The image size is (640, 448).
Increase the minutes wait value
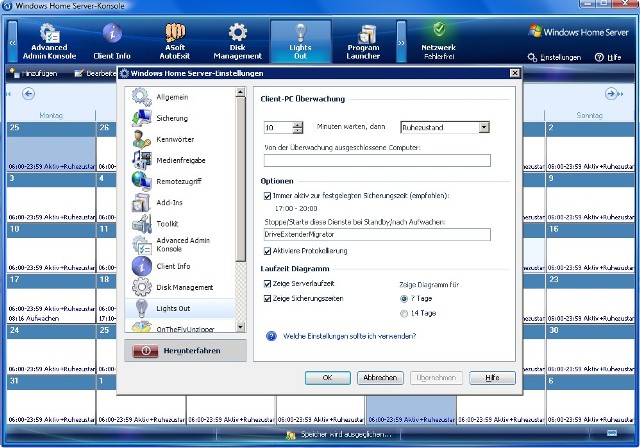pos(298,125)
